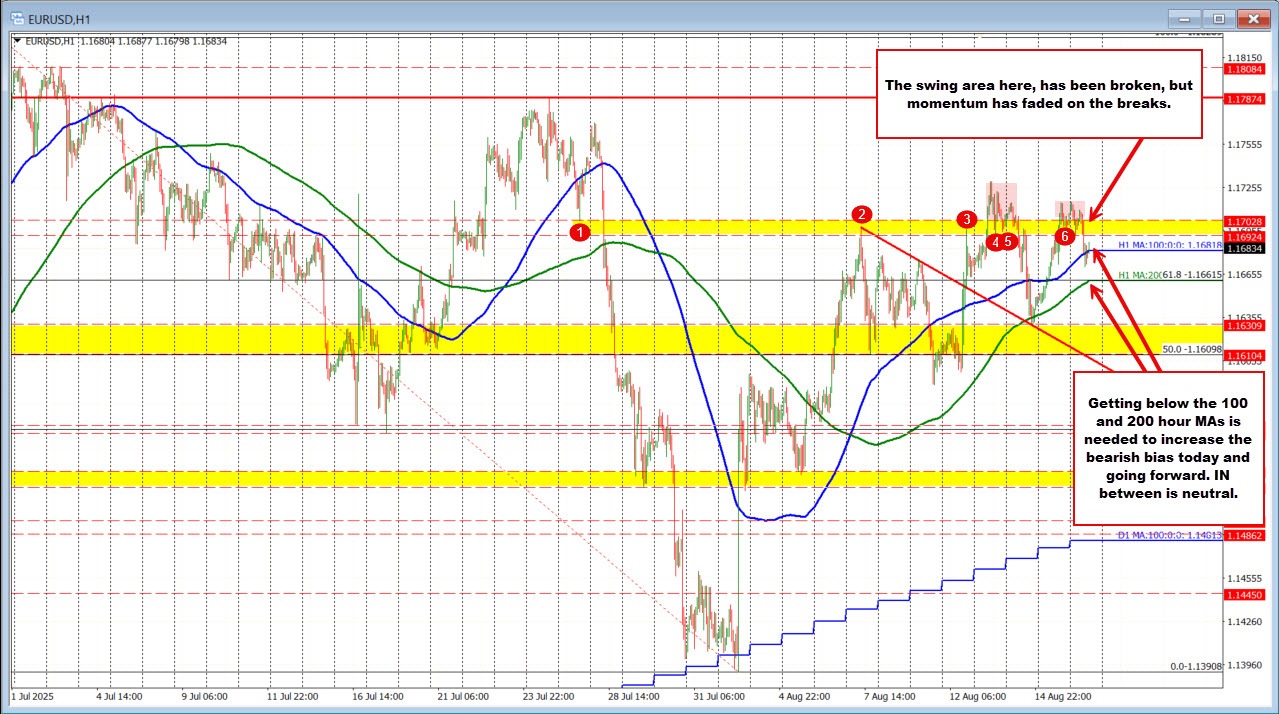Screen dimensions: 1279x714
Task: Click red circle marker number 1
Action: (580, 232)
